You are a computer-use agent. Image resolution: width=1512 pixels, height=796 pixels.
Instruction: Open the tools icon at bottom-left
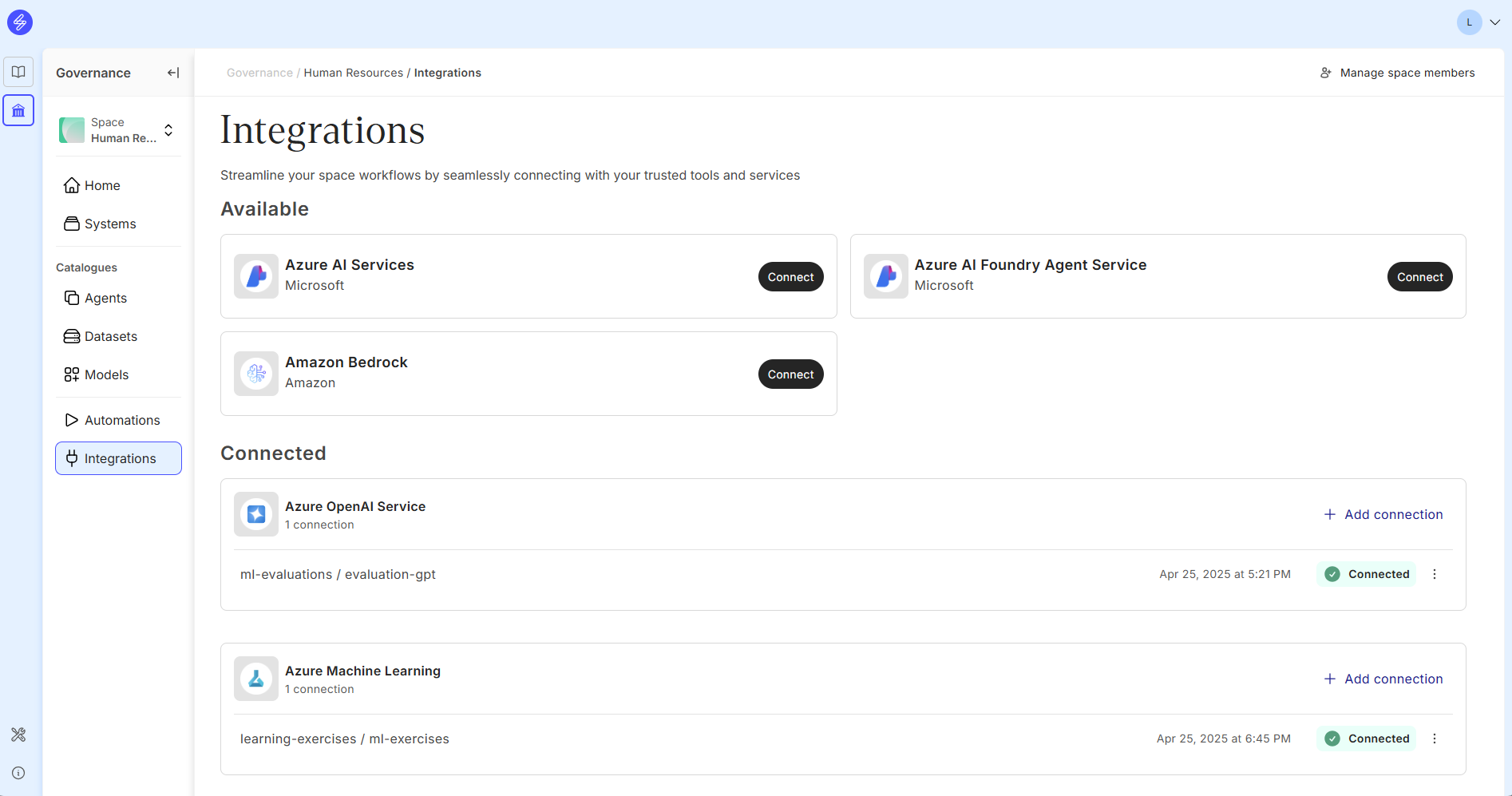pyautogui.click(x=18, y=735)
